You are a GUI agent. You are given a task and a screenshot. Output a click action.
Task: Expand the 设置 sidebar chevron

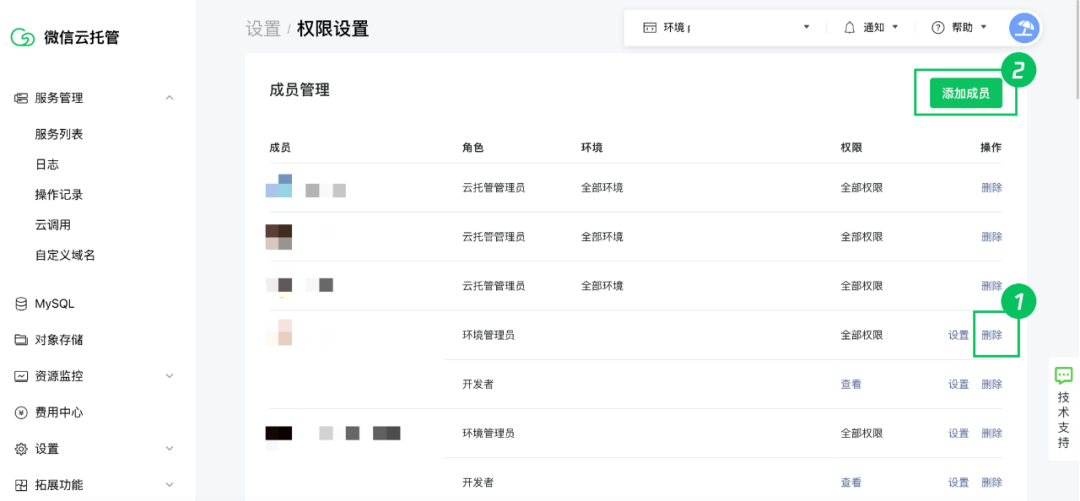[169, 449]
